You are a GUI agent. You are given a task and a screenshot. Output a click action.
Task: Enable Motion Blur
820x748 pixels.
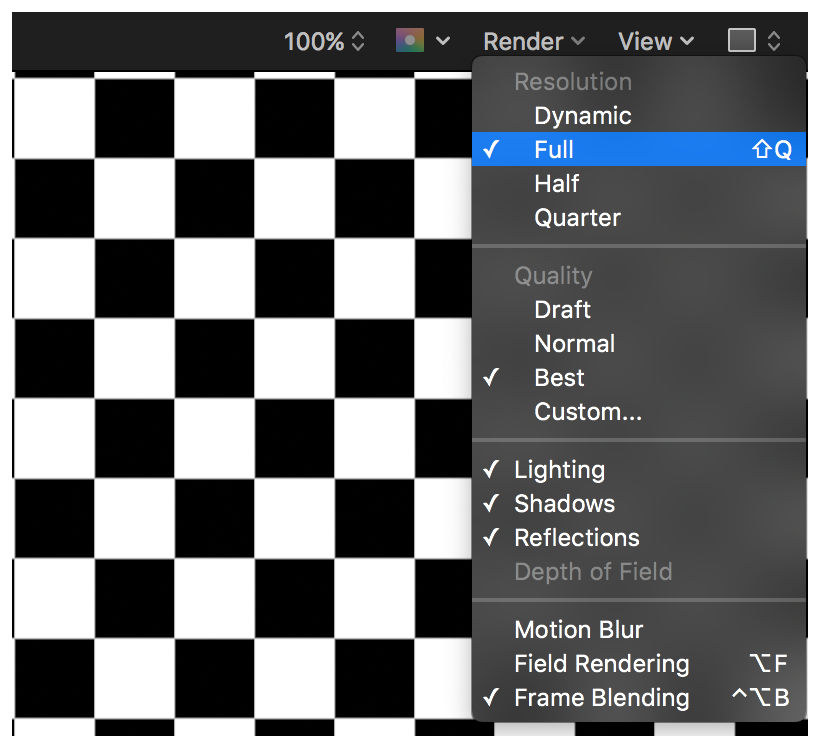click(x=578, y=630)
